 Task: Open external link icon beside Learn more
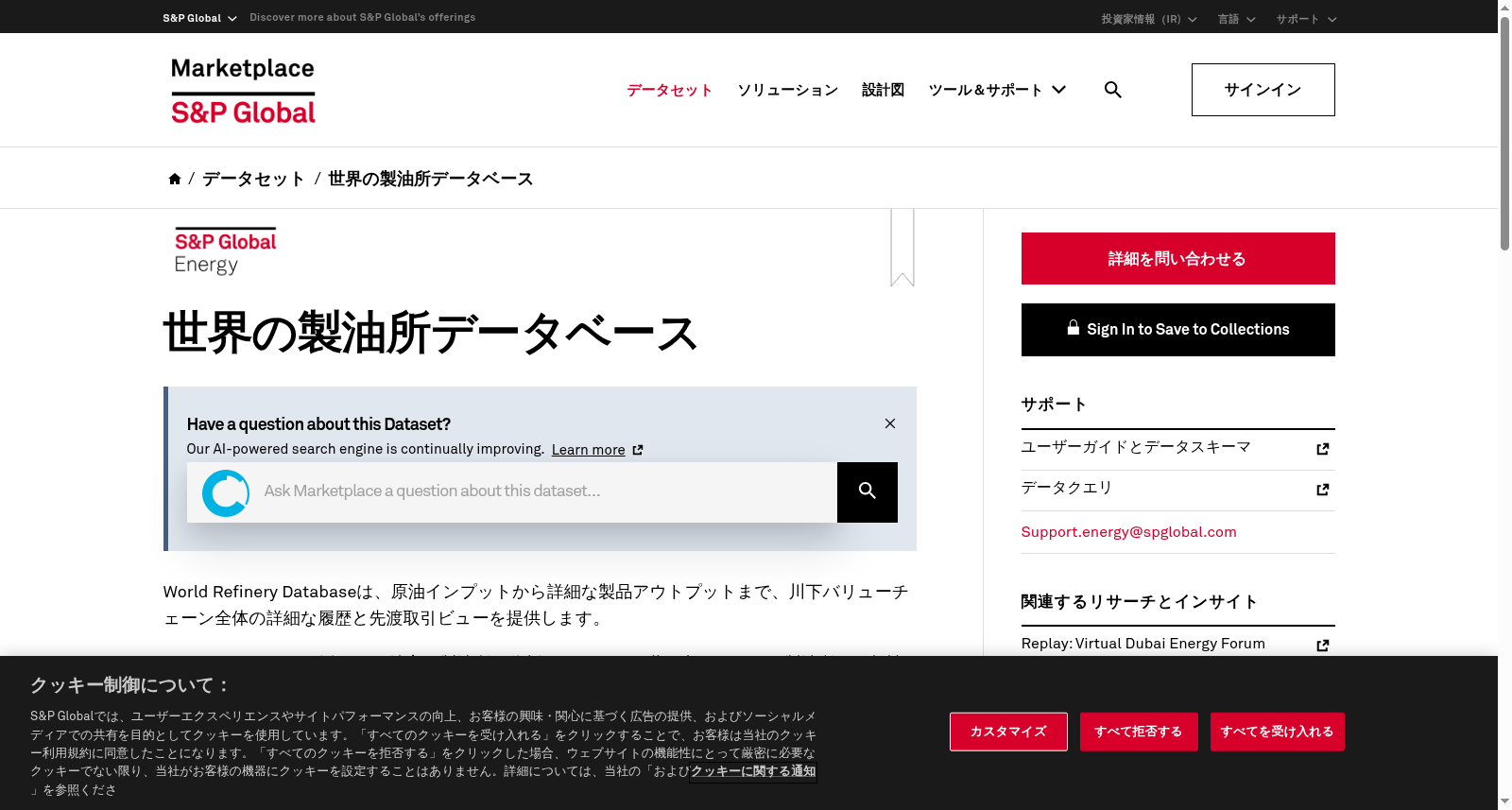tap(638, 450)
